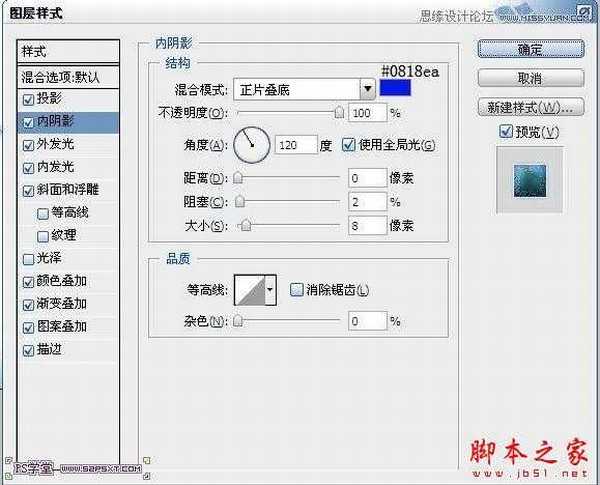Viewport: 600px width, 485px height.
Task: Enable the 纹理 texture checkbox
Action: point(43,236)
